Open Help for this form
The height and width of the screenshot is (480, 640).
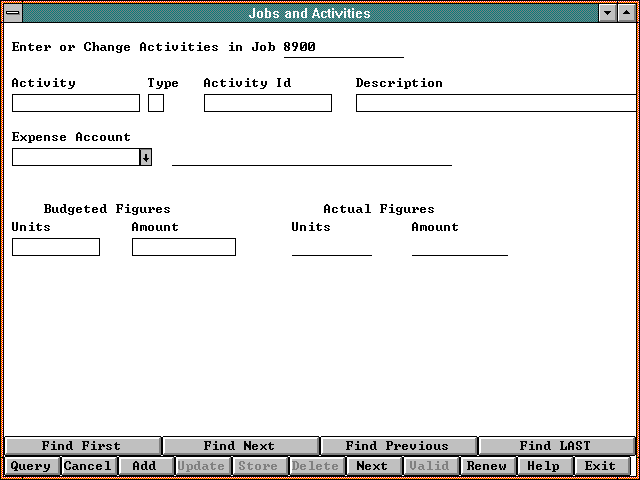[x=544, y=466]
